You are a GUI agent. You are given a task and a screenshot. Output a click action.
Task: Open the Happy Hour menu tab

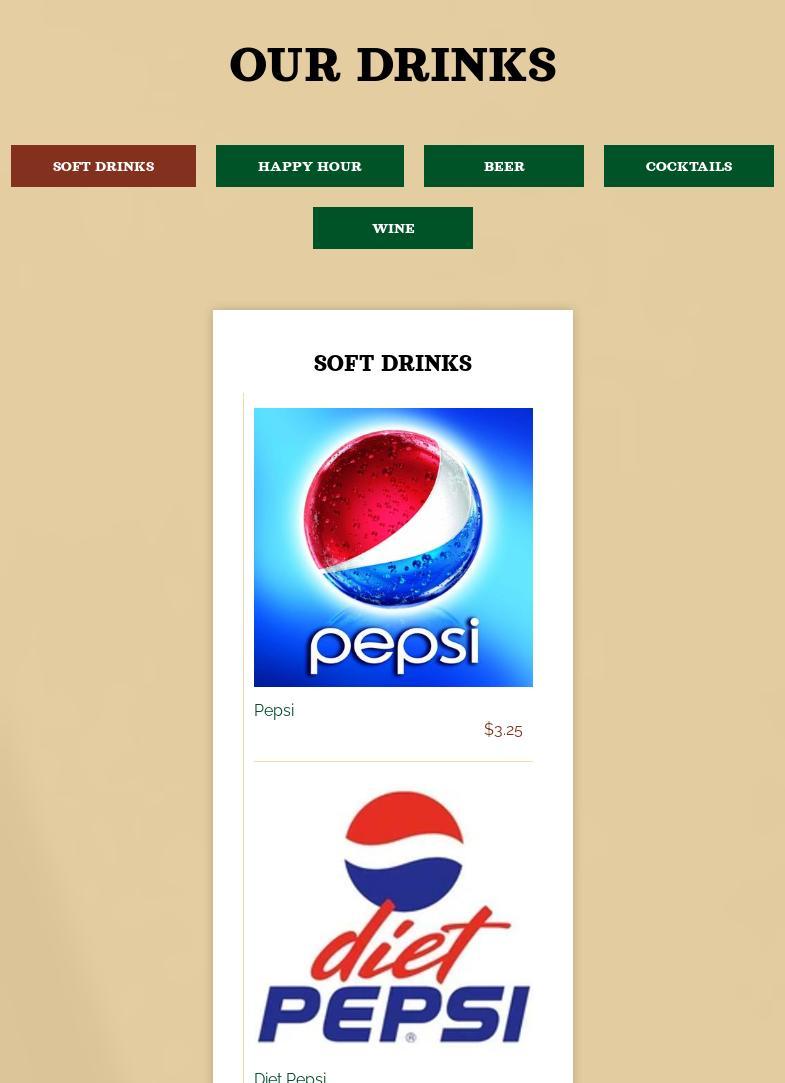[310, 166]
